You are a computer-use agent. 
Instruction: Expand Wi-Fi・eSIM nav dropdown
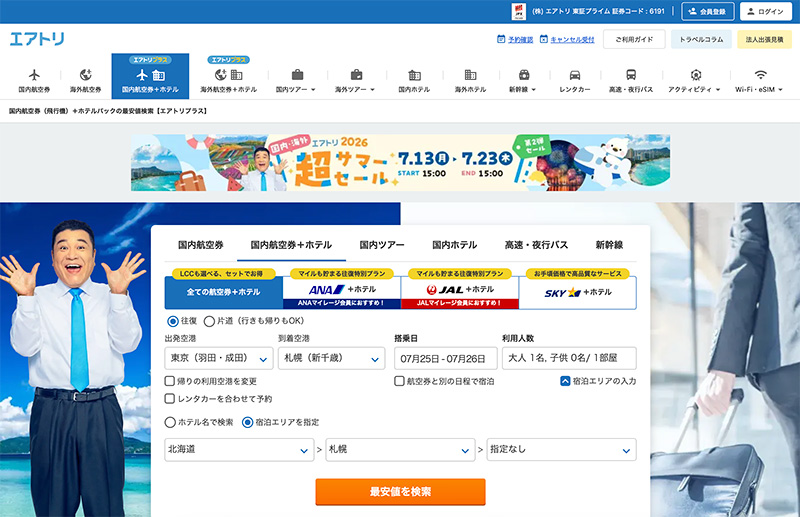[759, 89]
